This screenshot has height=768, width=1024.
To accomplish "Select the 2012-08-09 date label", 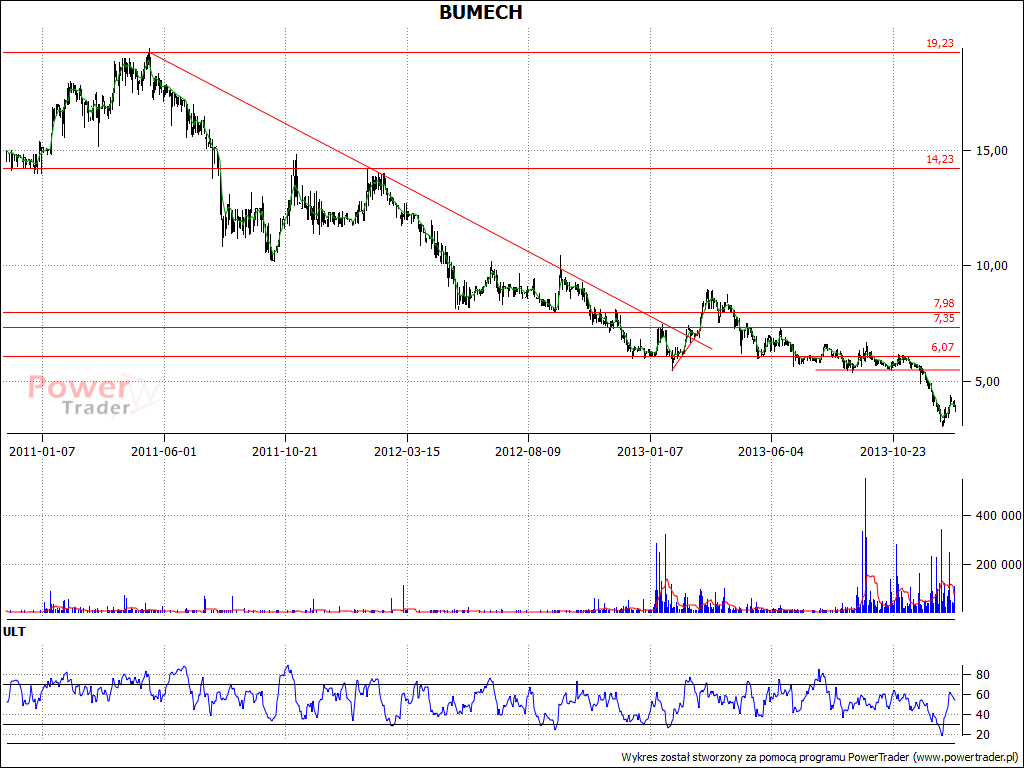I will (x=528, y=451).
